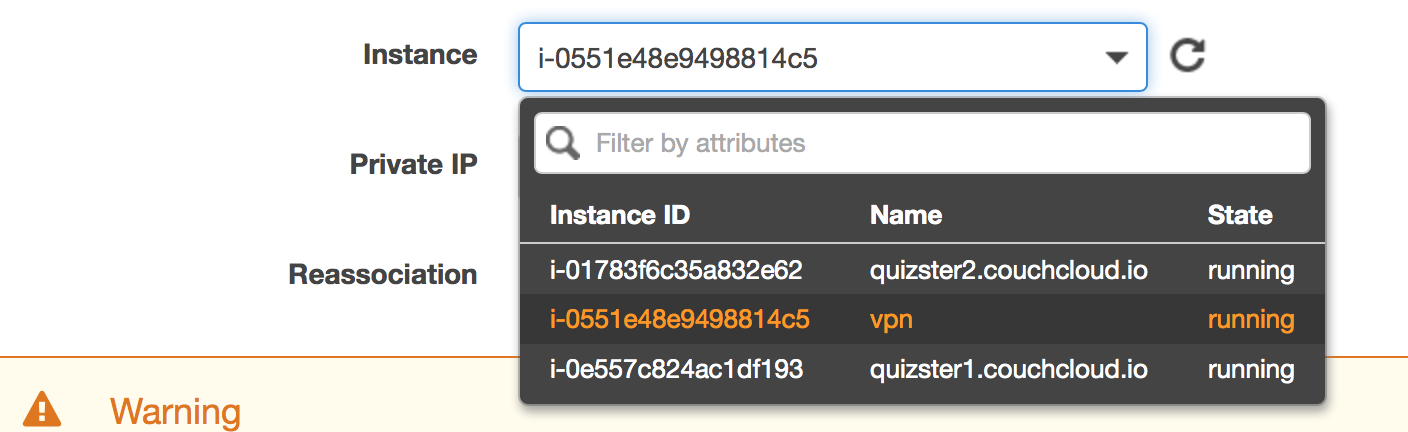Click the refresh icon beside Instance field
The image size is (1408, 432).
click(1187, 56)
